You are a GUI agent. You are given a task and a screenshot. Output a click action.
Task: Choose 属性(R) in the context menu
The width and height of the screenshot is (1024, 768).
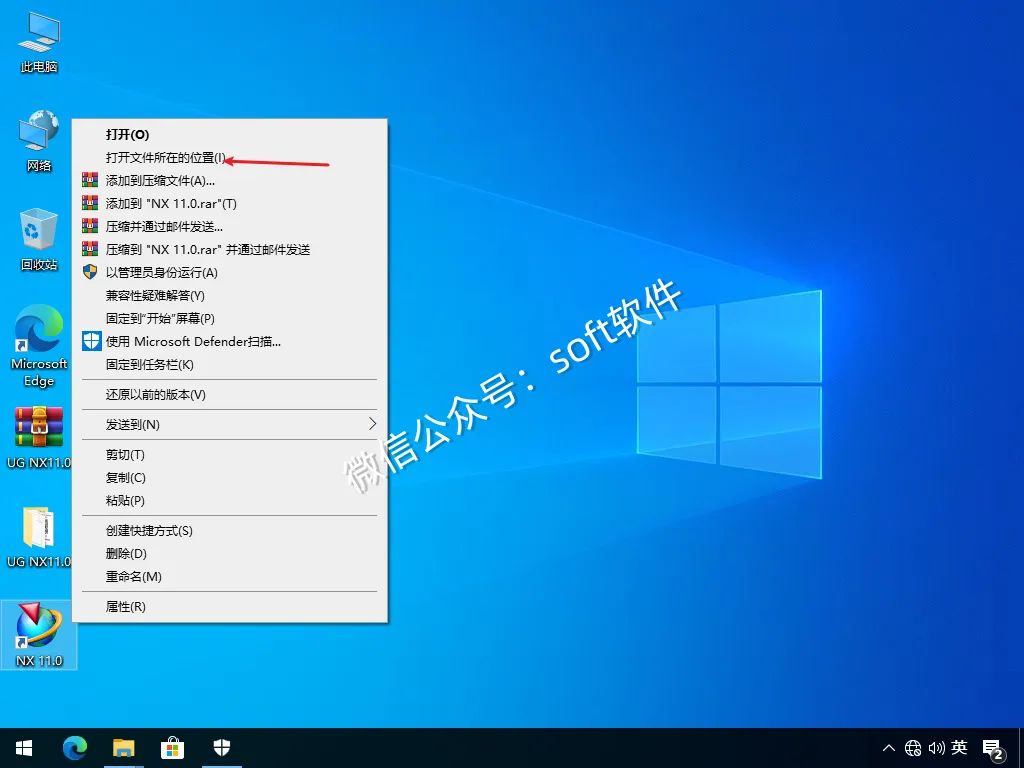tap(229, 607)
